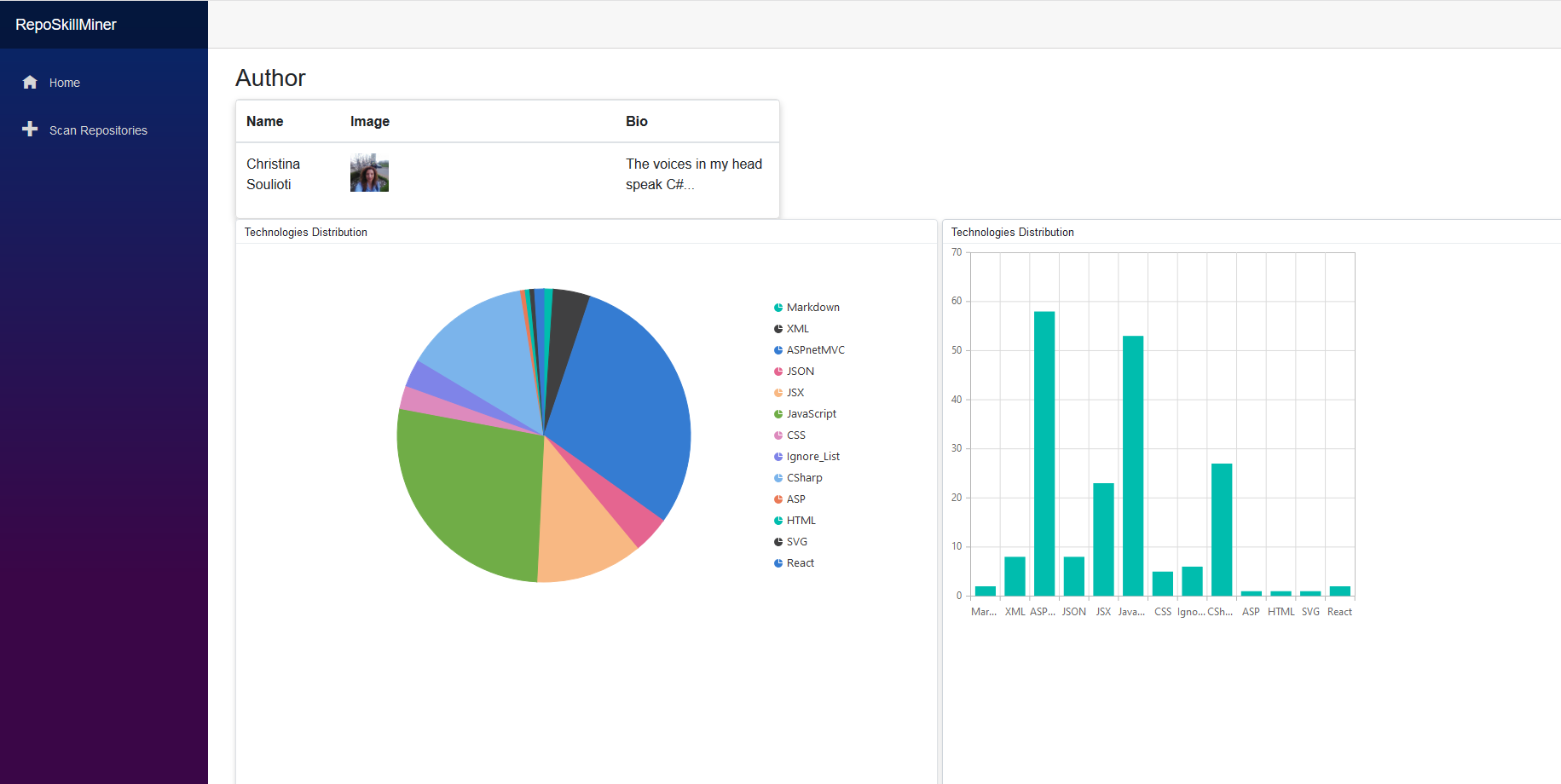Click the JSON legend marker icon
The height and width of the screenshot is (784, 1561).
(778, 372)
